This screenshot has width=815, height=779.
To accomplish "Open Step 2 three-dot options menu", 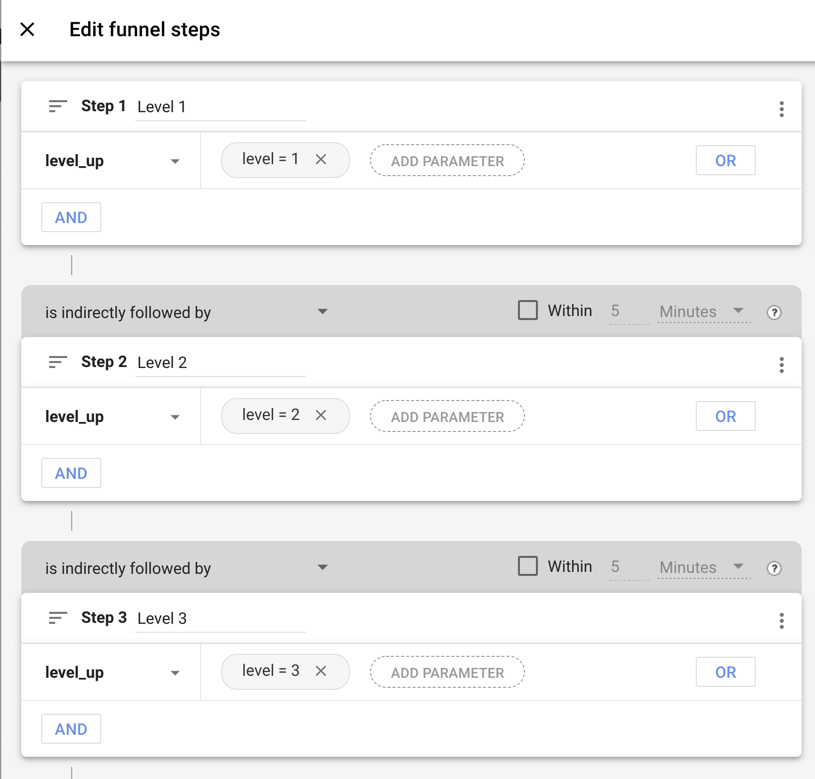I will [x=781, y=365].
